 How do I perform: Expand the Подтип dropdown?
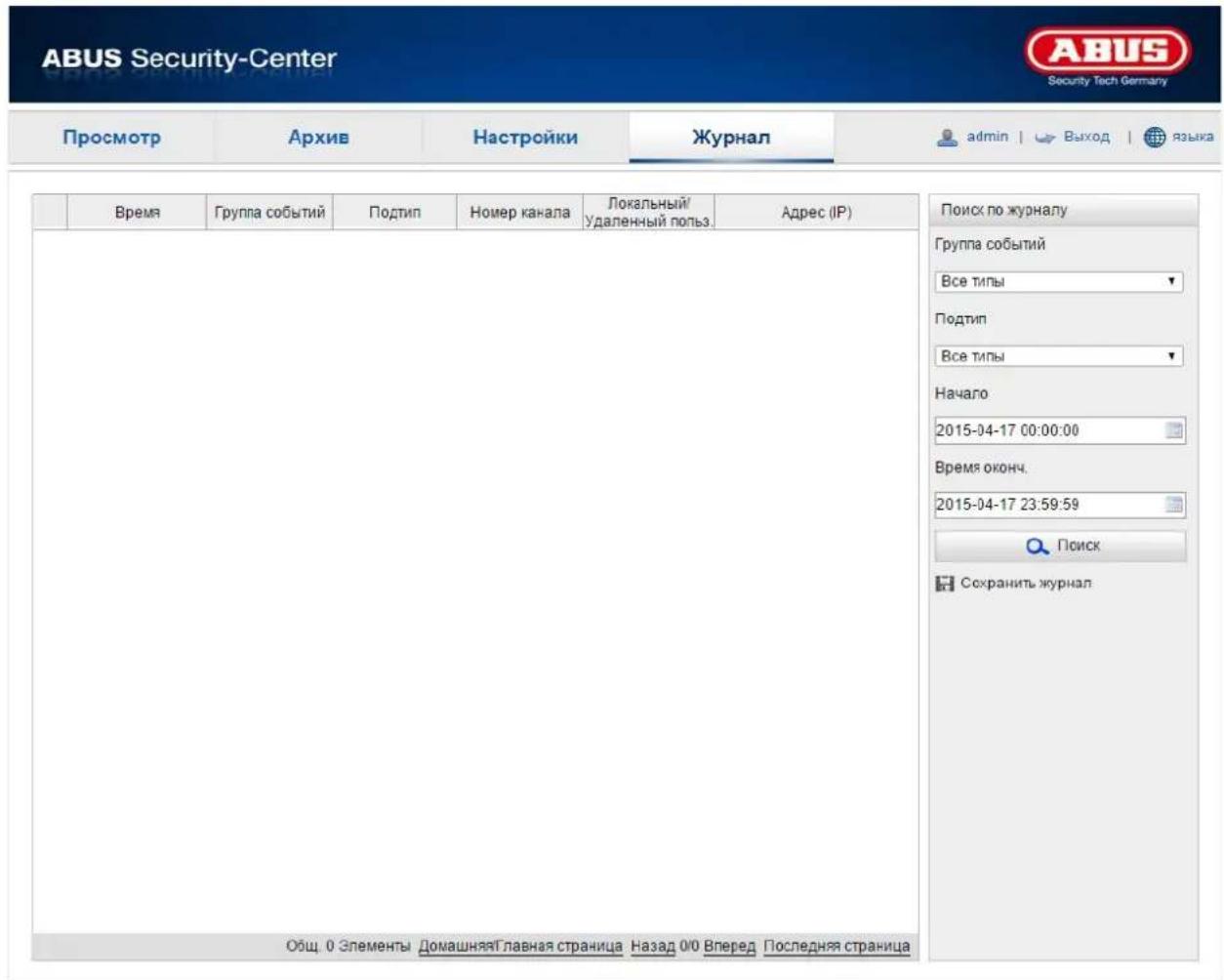coord(1059,356)
